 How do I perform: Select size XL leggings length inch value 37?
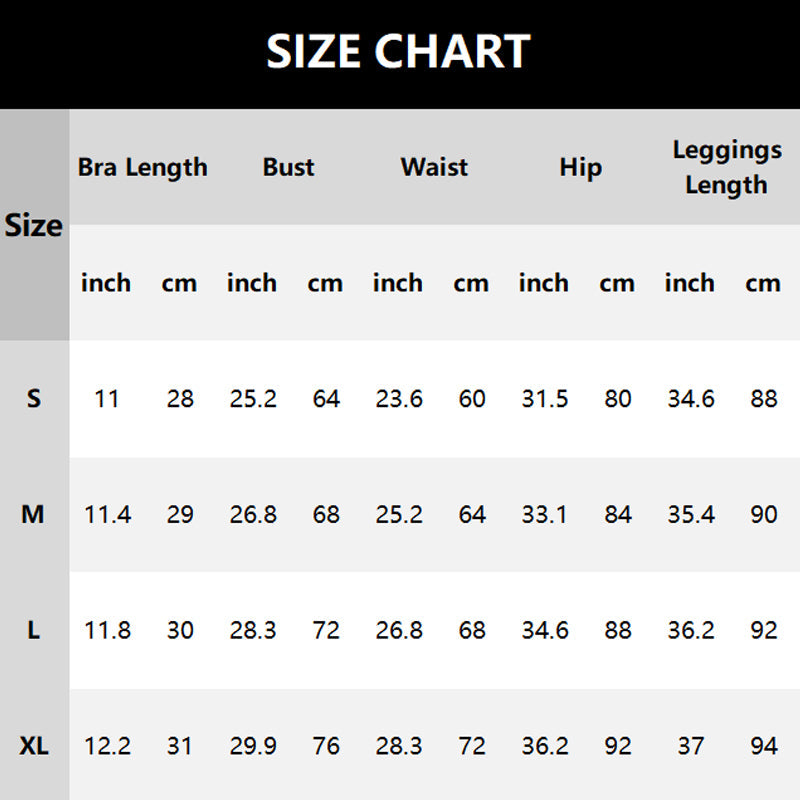click(691, 746)
